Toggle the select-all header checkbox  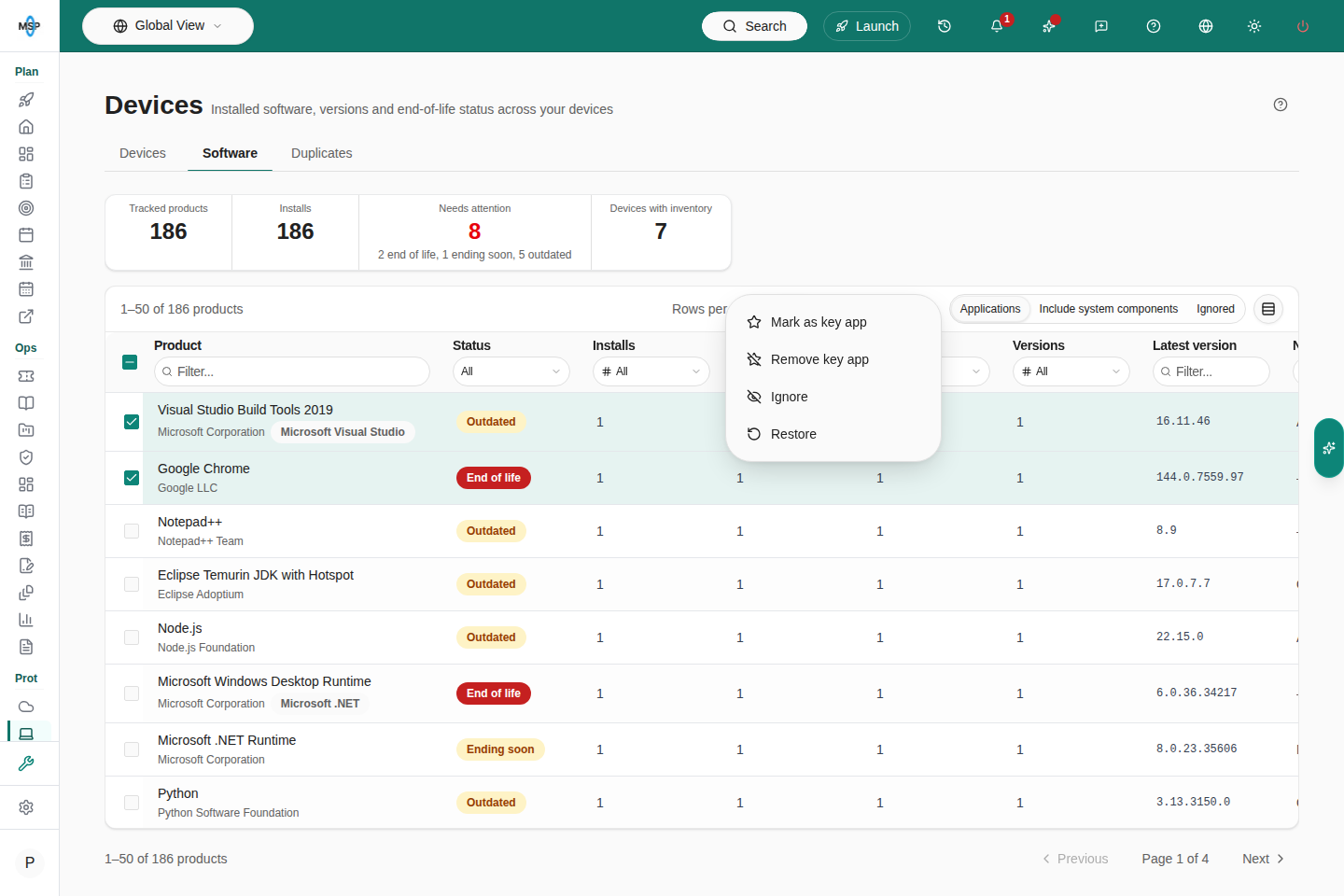click(x=130, y=362)
